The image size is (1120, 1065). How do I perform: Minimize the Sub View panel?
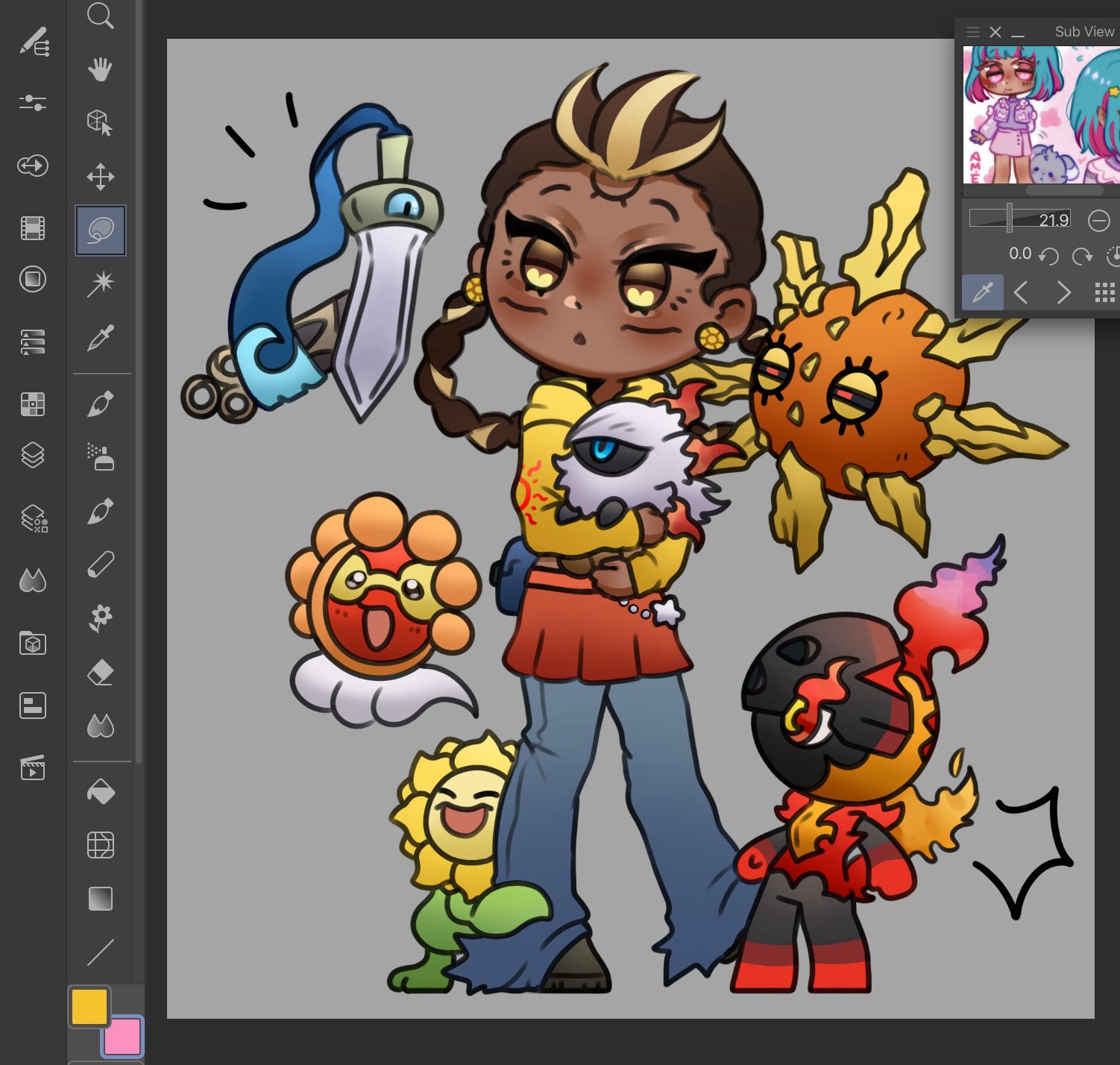coord(1018,35)
